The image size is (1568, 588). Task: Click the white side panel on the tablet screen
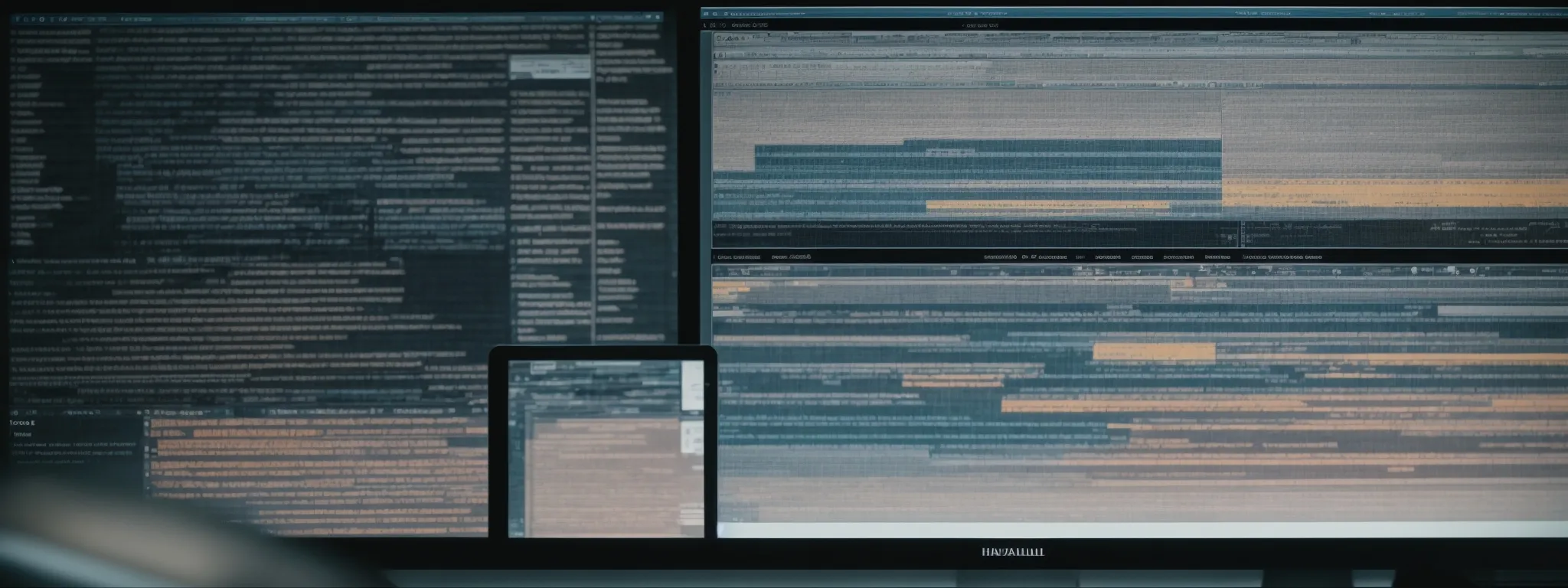692,385
